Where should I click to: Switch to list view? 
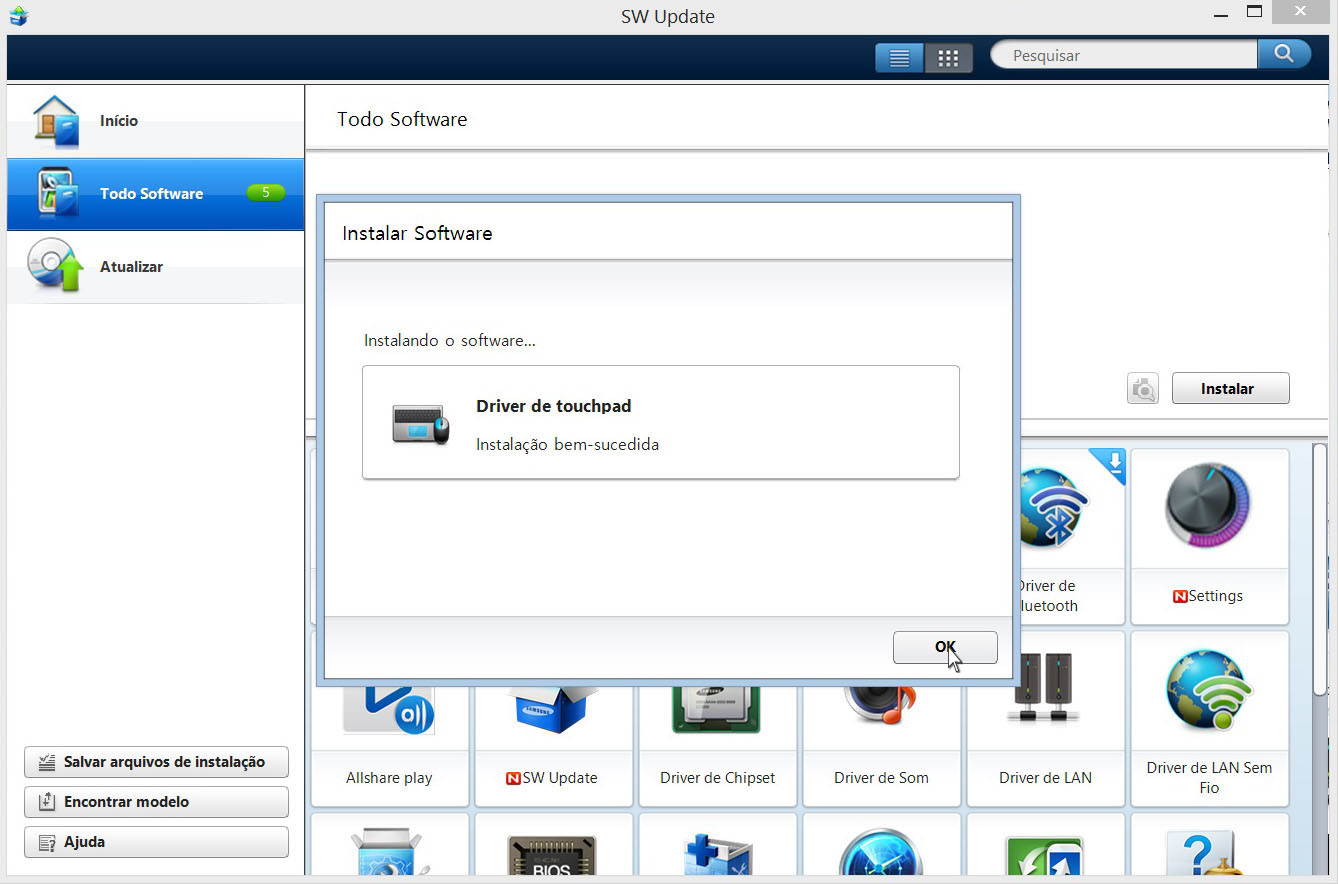tap(899, 58)
